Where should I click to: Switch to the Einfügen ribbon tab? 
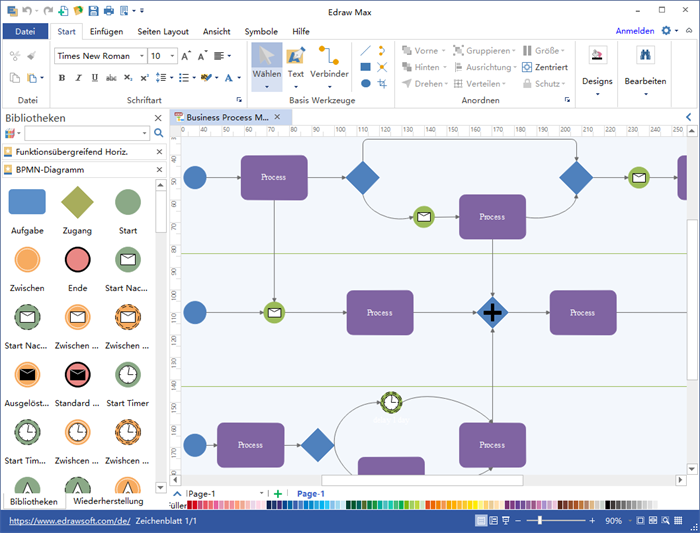click(x=106, y=31)
